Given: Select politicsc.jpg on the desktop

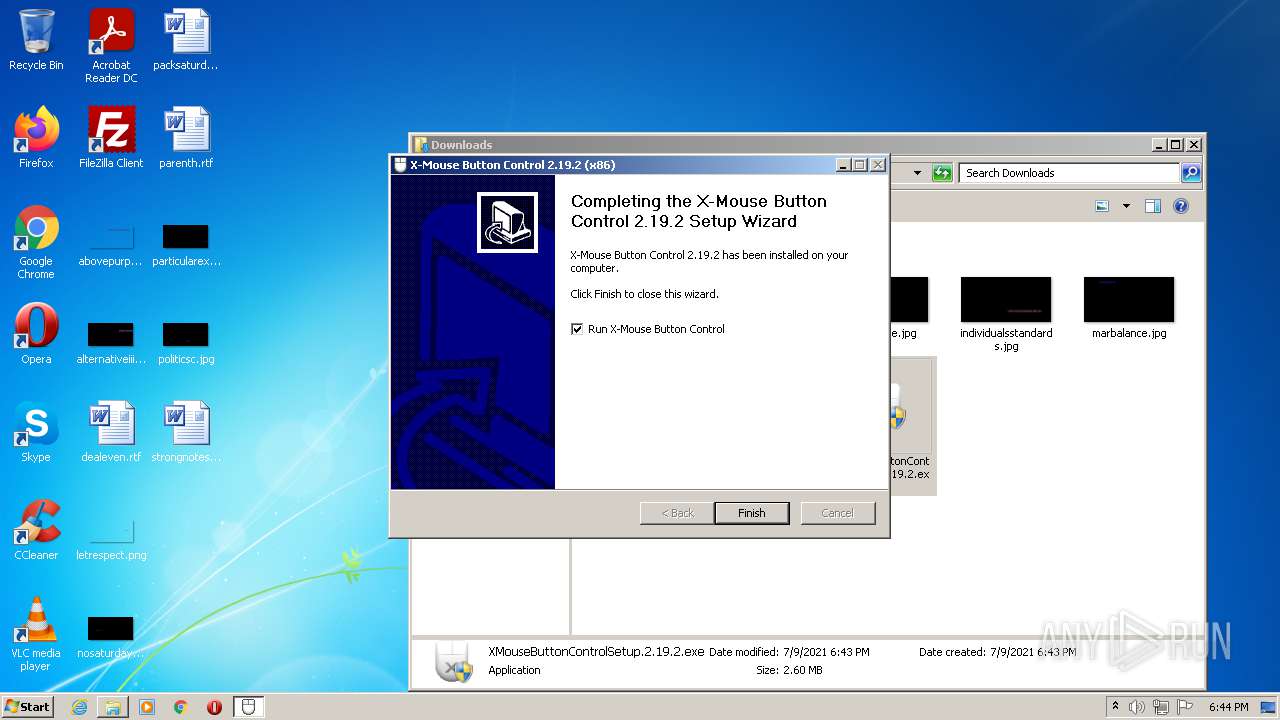Looking at the screenshot, I should tap(186, 342).
